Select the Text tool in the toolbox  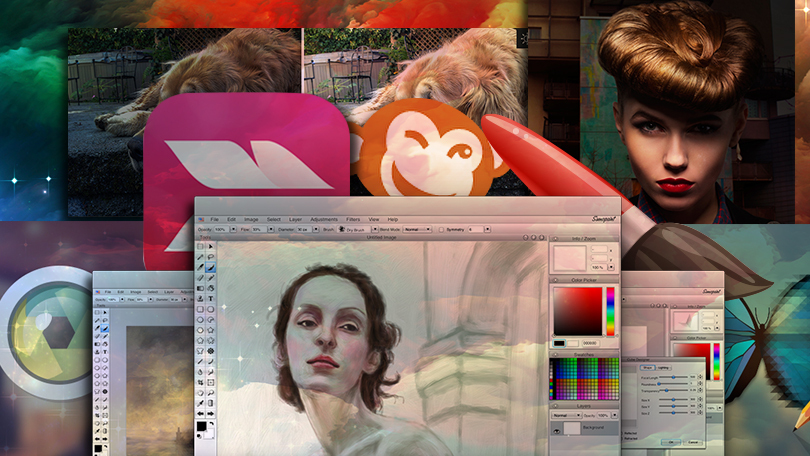tap(211, 299)
